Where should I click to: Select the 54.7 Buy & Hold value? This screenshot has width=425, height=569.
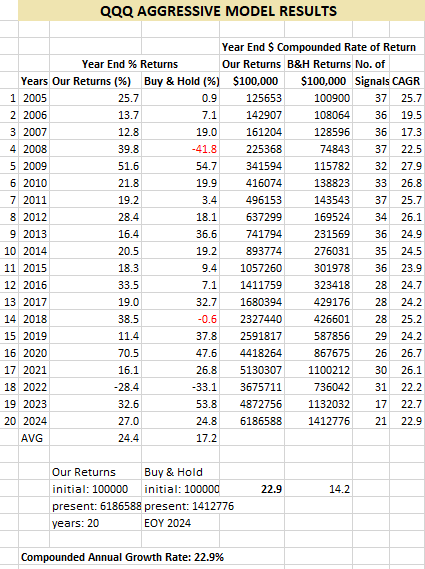pyautogui.click(x=207, y=166)
